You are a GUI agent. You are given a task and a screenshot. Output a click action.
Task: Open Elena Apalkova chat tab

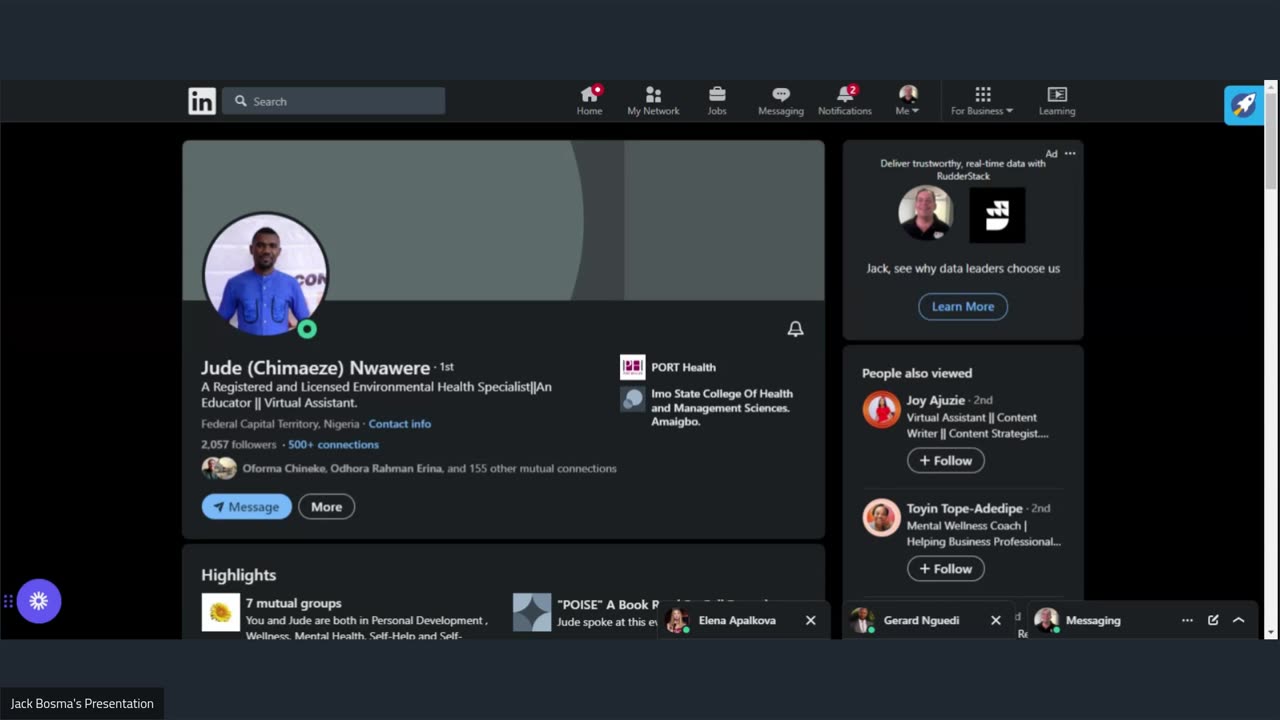click(737, 620)
